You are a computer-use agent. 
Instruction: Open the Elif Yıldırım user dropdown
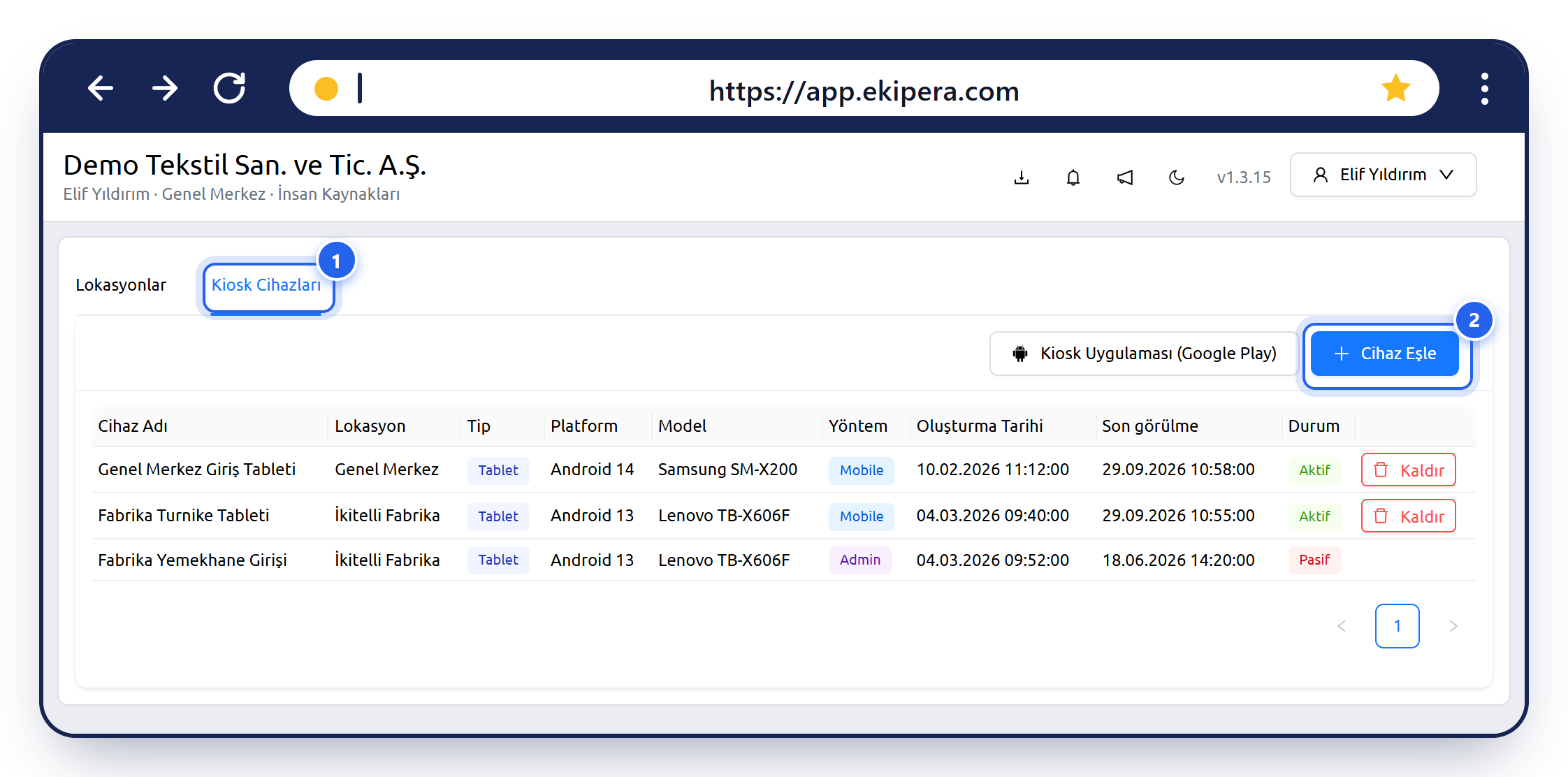[x=1383, y=175]
